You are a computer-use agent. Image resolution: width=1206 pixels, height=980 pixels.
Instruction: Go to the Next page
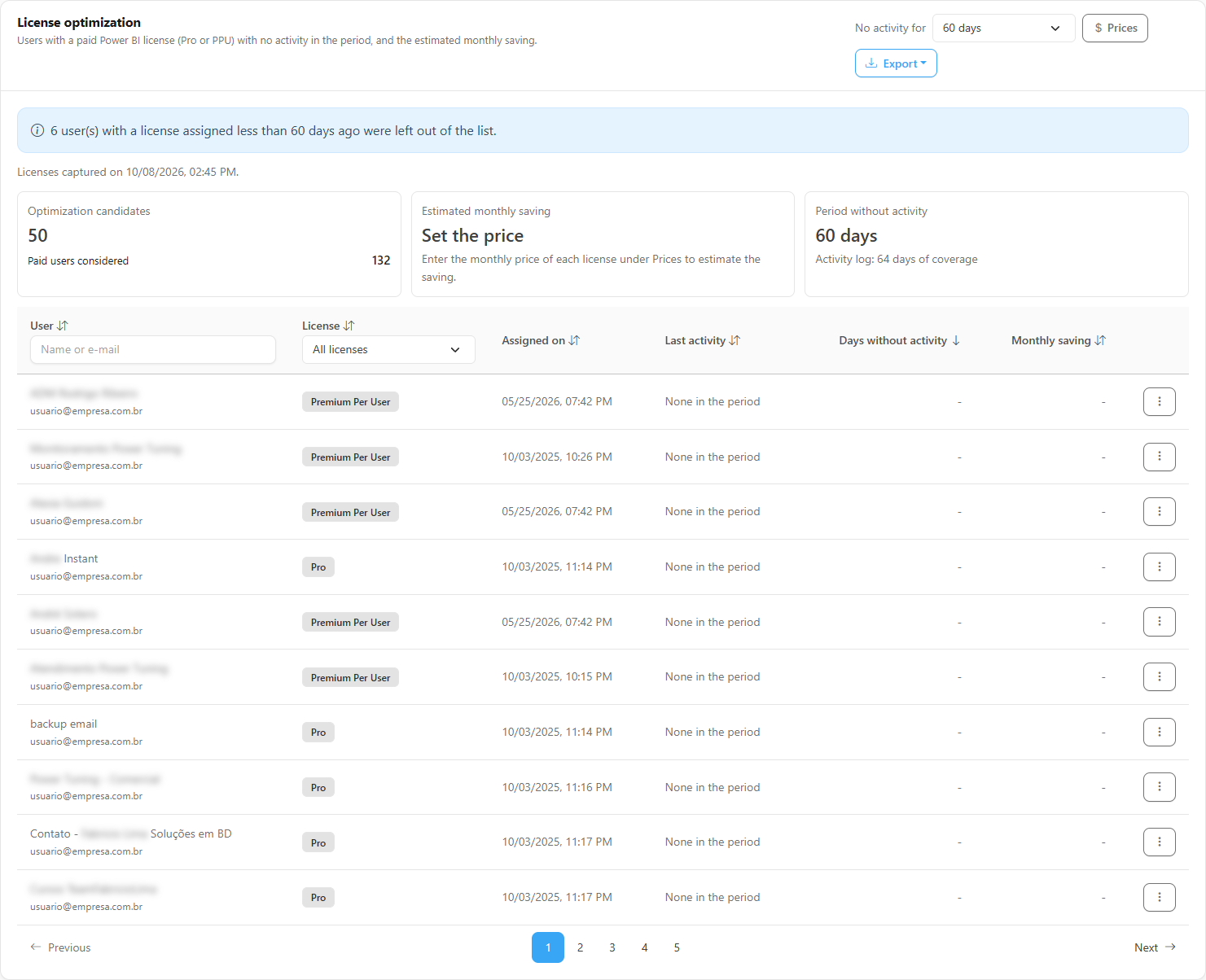click(x=1155, y=947)
